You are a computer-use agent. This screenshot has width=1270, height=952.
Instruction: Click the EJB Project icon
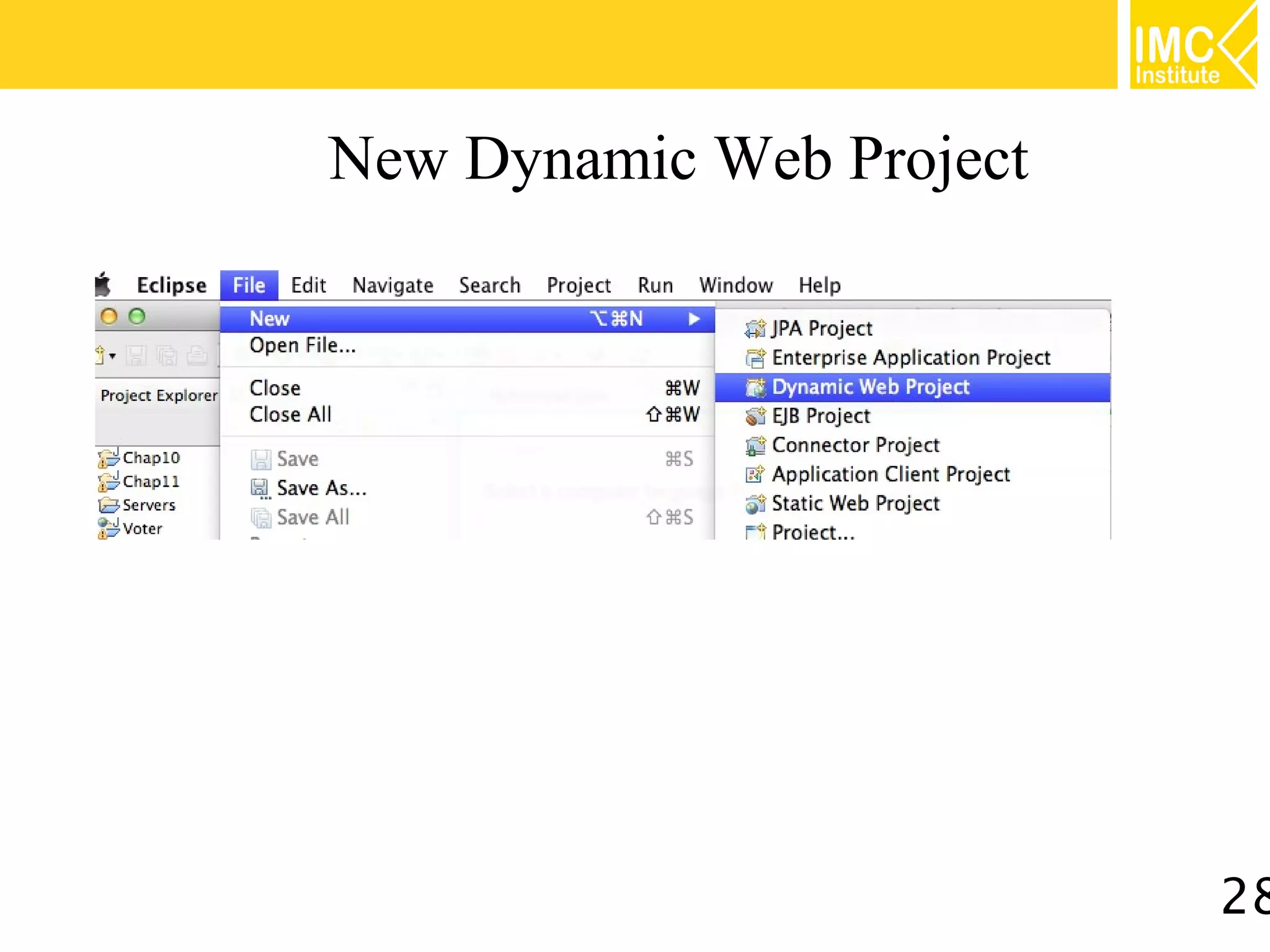point(755,416)
